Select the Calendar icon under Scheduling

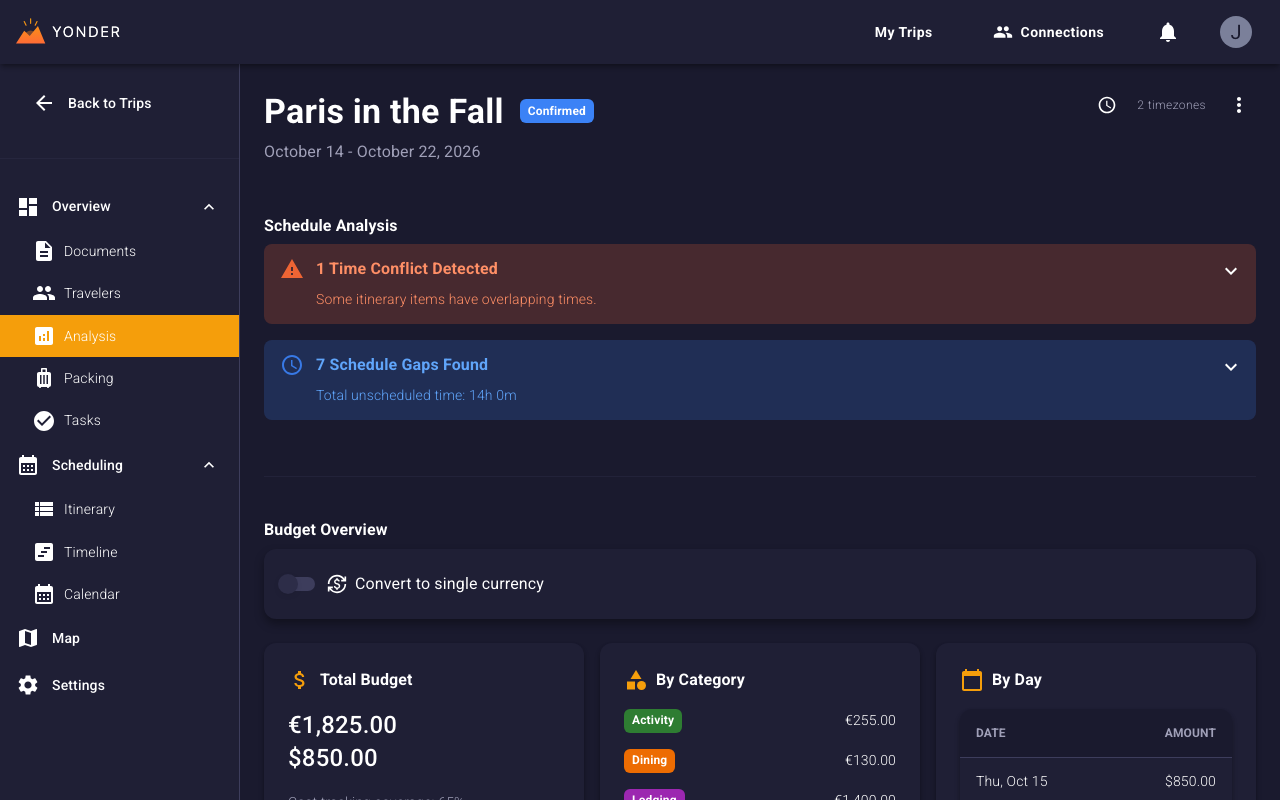click(44, 594)
